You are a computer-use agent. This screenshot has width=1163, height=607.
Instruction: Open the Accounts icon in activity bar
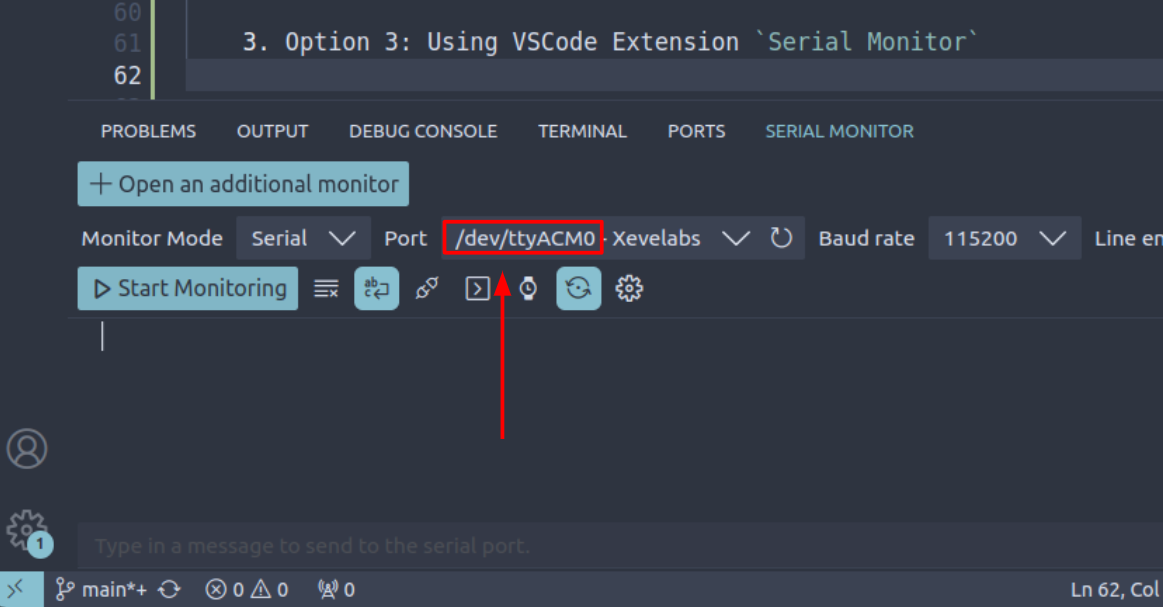pyautogui.click(x=27, y=449)
